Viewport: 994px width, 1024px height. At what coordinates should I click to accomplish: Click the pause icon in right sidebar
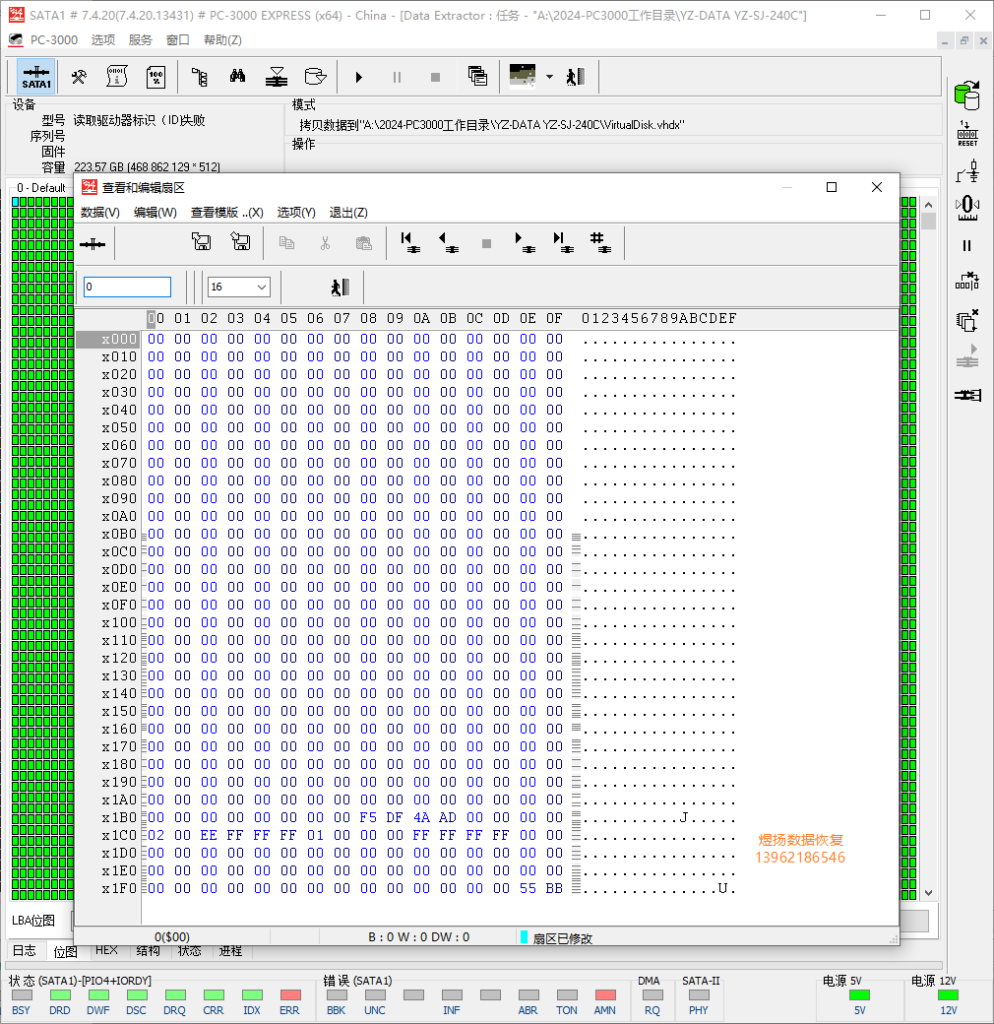tap(967, 246)
